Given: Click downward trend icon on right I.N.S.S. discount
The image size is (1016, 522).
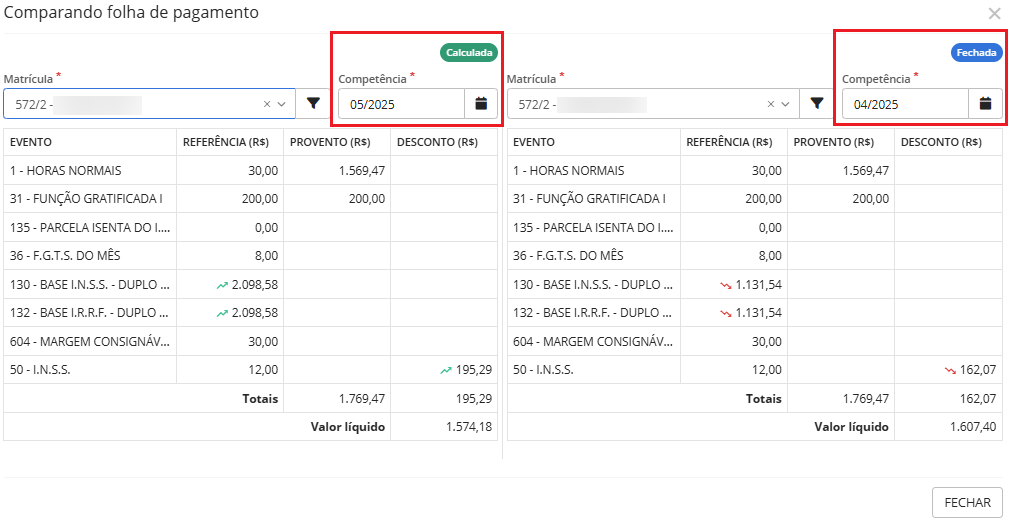Looking at the screenshot, I should pyautogui.click(x=950, y=370).
